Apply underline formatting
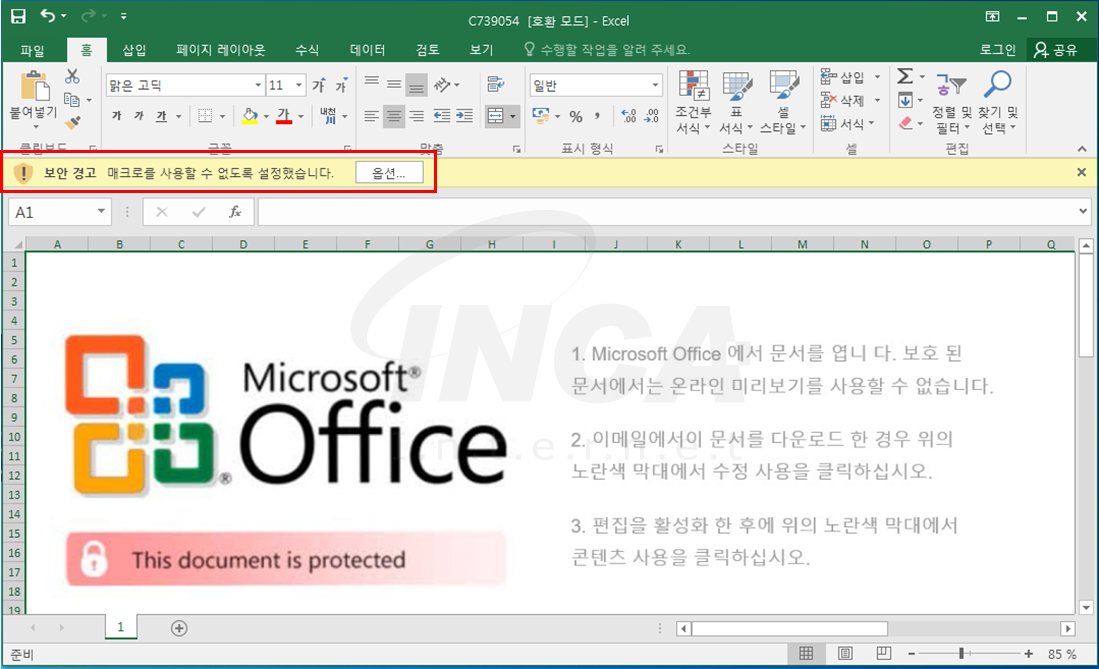This screenshot has width=1099, height=669. pyautogui.click(x=161, y=116)
